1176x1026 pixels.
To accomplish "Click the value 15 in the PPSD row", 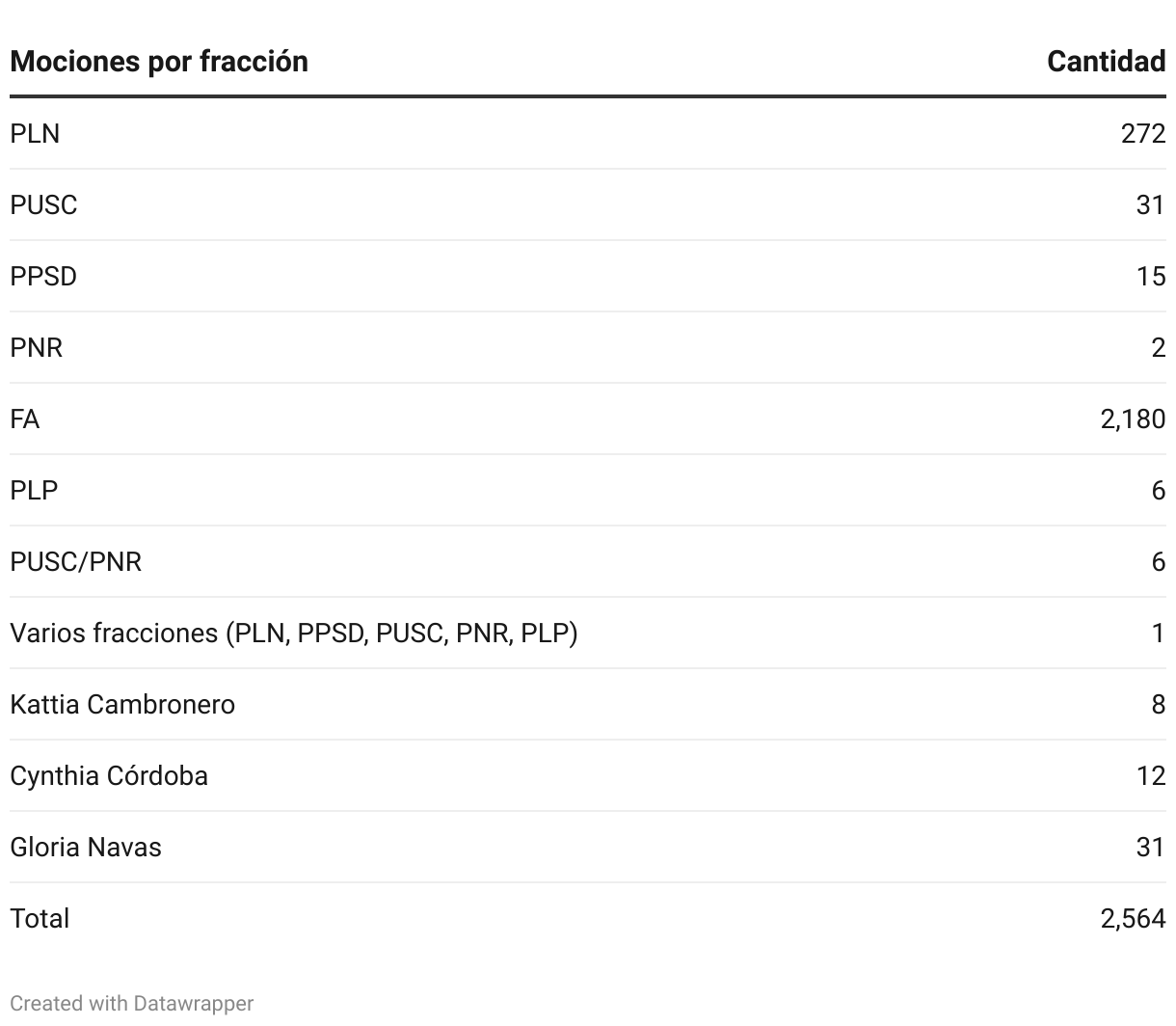I will [1150, 276].
